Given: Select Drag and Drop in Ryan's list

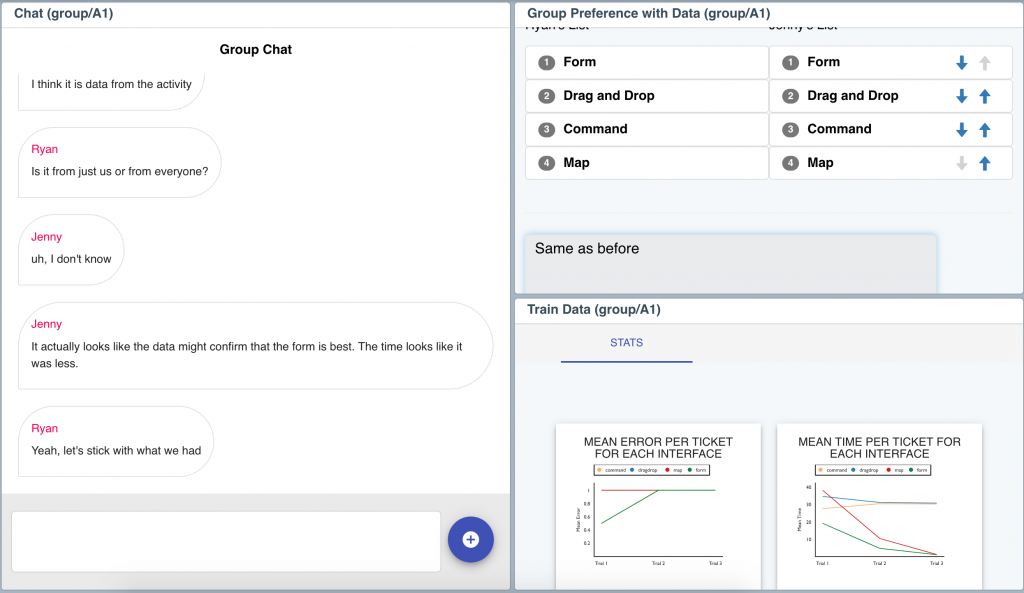Looking at the screenshot, I should 646,96.
